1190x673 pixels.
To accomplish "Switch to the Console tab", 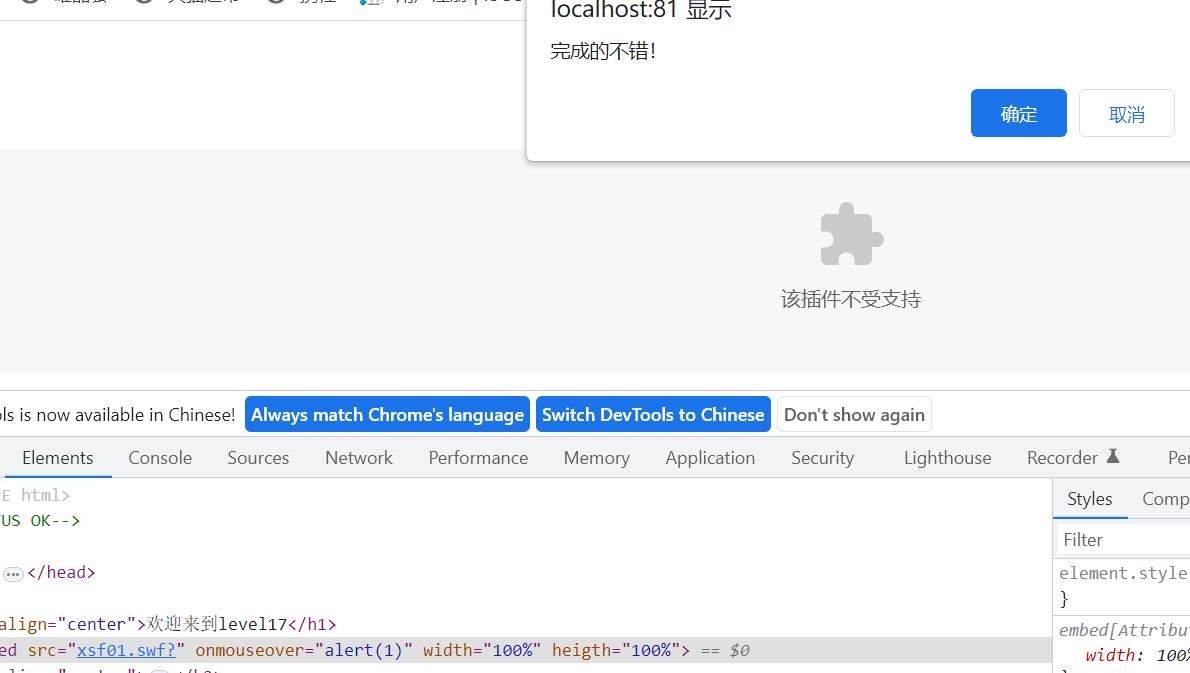I will pos(160,458).
